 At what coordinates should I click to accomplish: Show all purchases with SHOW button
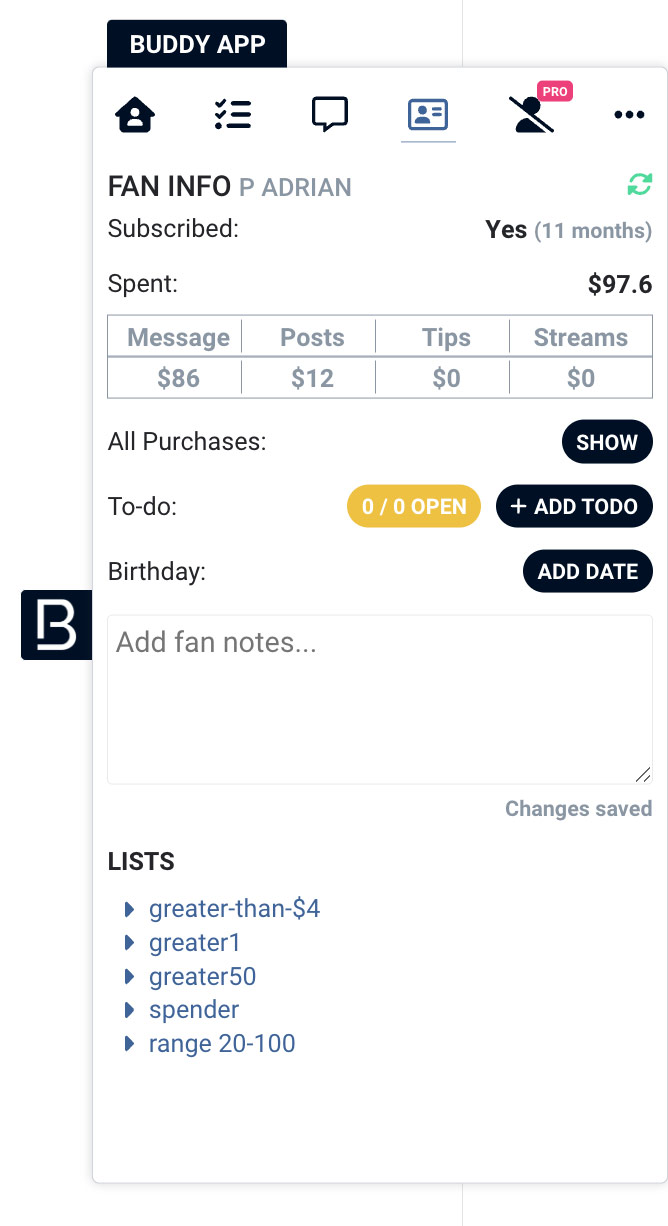[x=607, y=442]
